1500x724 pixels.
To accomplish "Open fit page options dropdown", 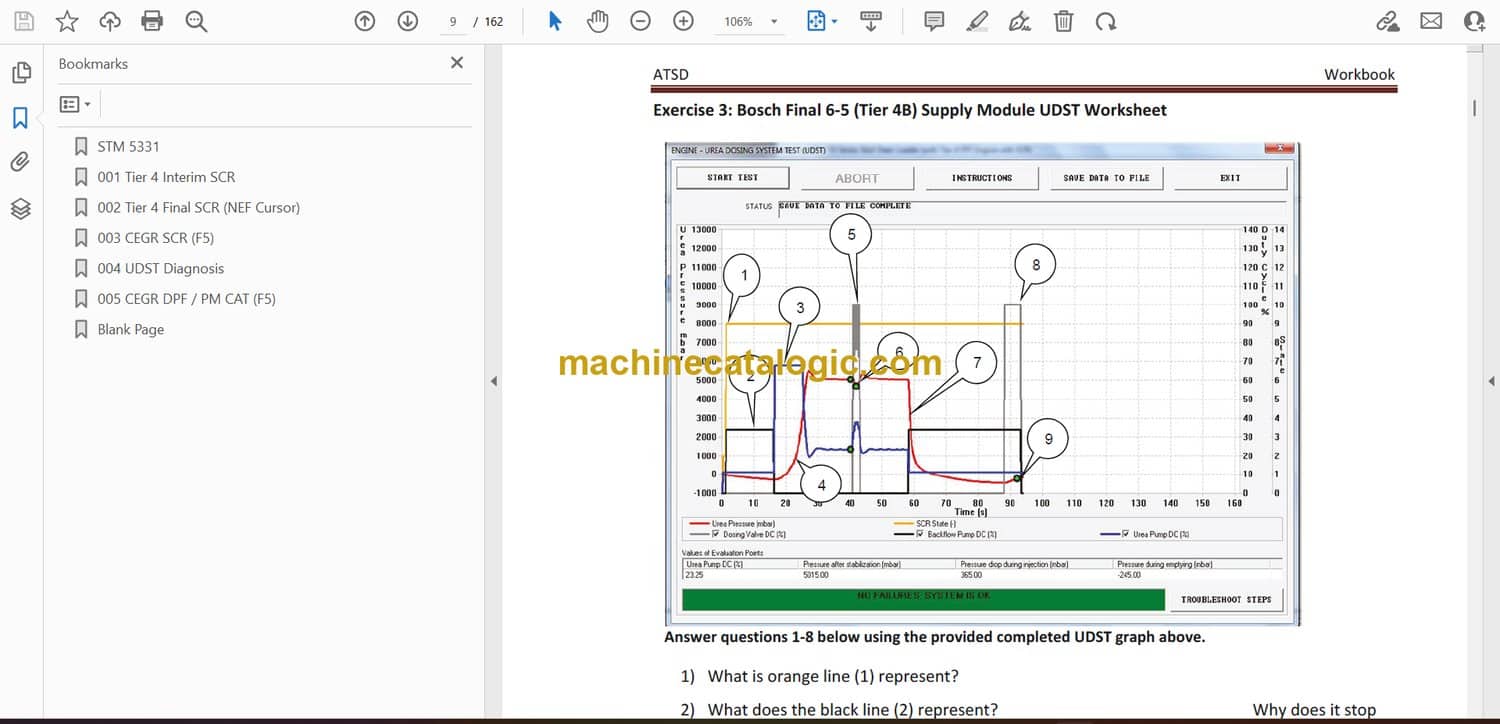I will pos(834,22).
